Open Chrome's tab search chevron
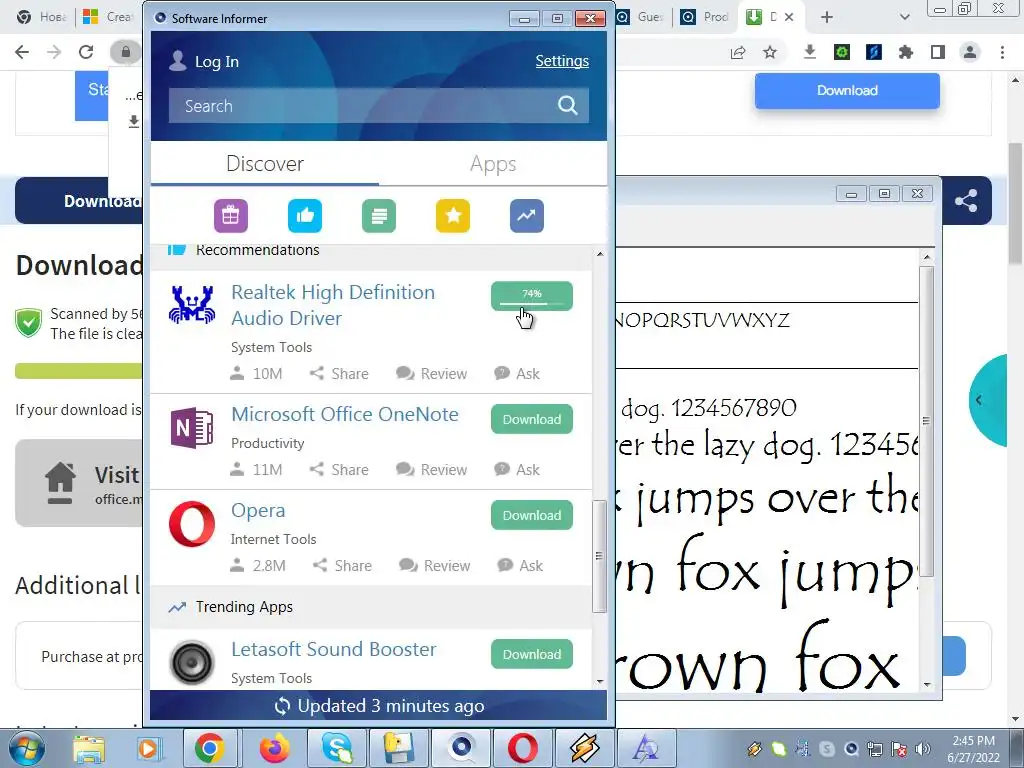The width and height of the screenshot is (1024, 768). click(x=904, y=18)
